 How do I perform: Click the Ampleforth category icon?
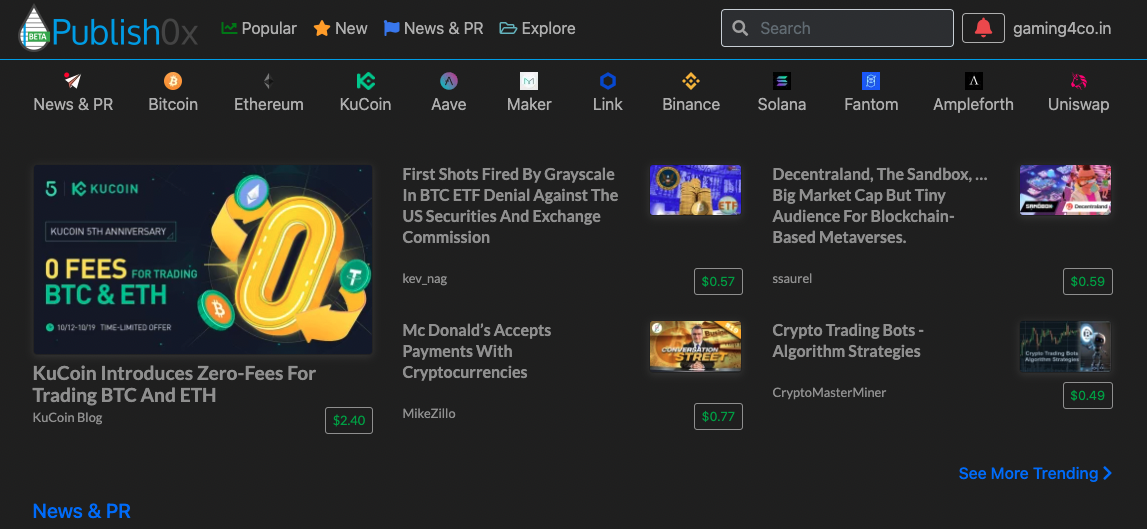click(974, 80)
